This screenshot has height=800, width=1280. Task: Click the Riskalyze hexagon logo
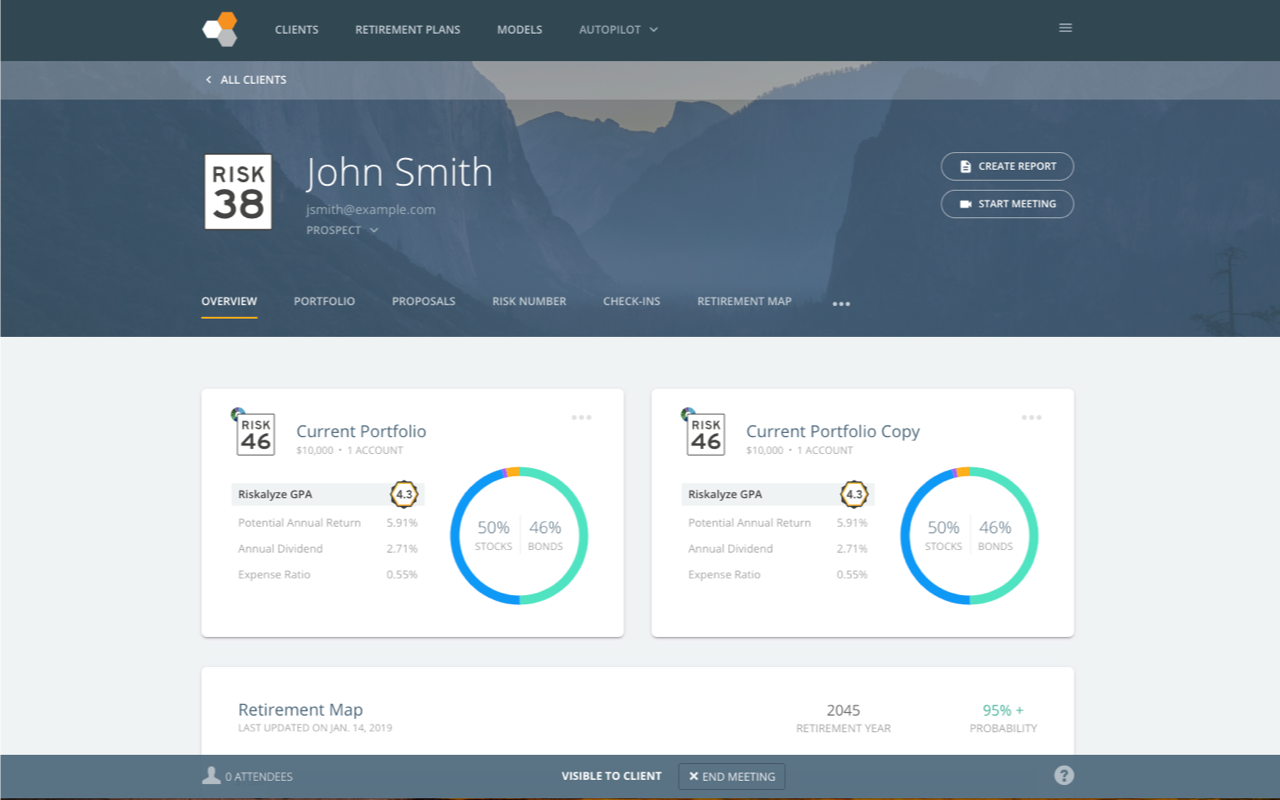[220, 29]
